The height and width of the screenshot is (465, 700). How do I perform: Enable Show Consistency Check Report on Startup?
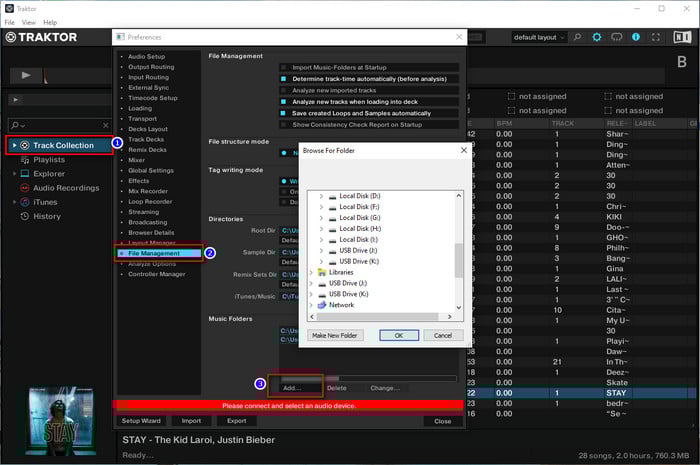[284, 125]
